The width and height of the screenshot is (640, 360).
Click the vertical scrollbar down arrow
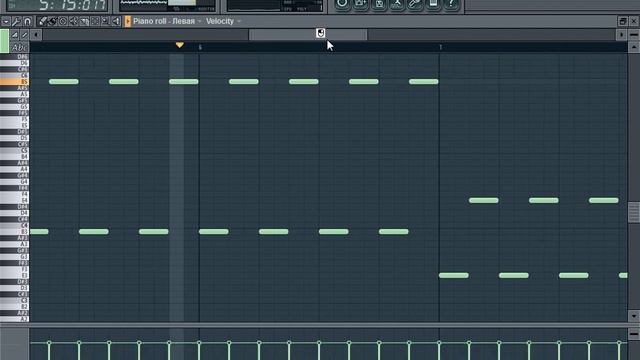coord(633,316)
